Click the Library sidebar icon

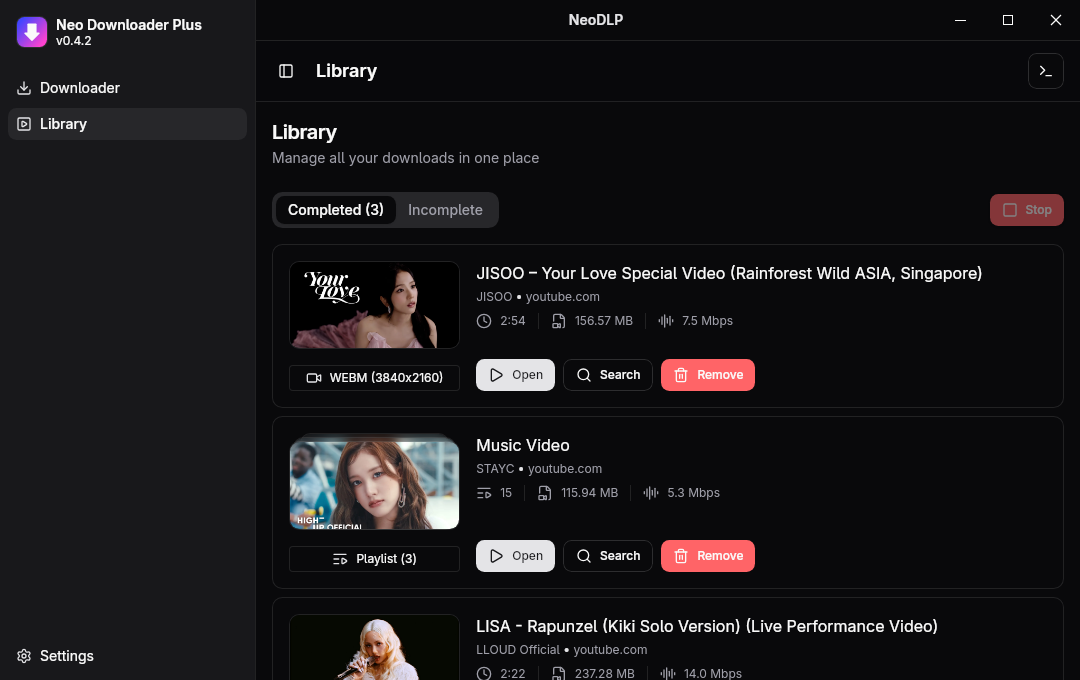point(24,124)
